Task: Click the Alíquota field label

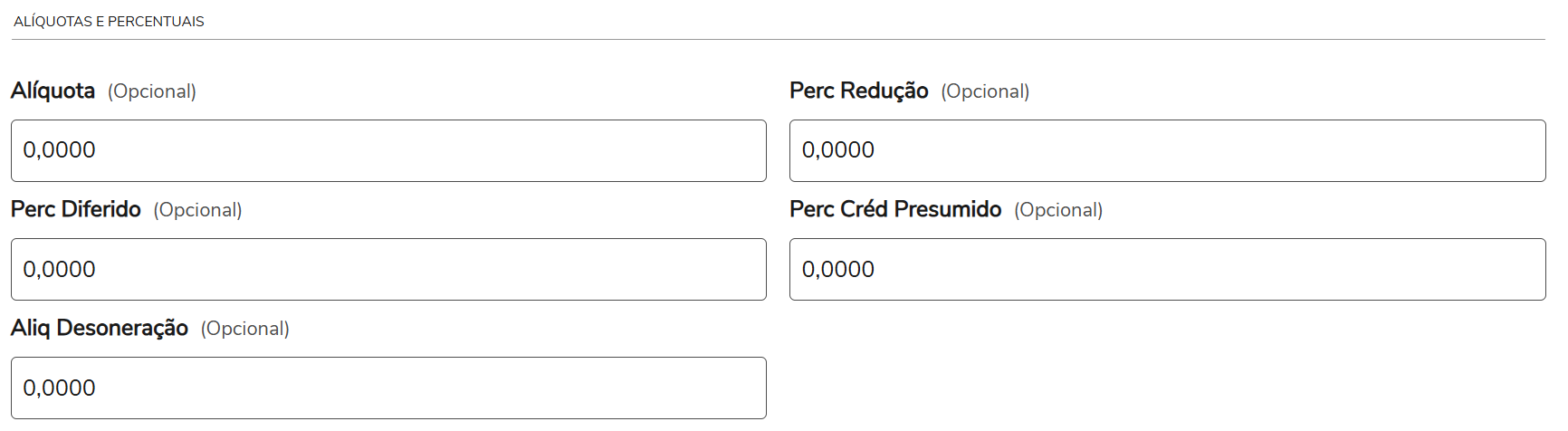Action: coord(53,91)
